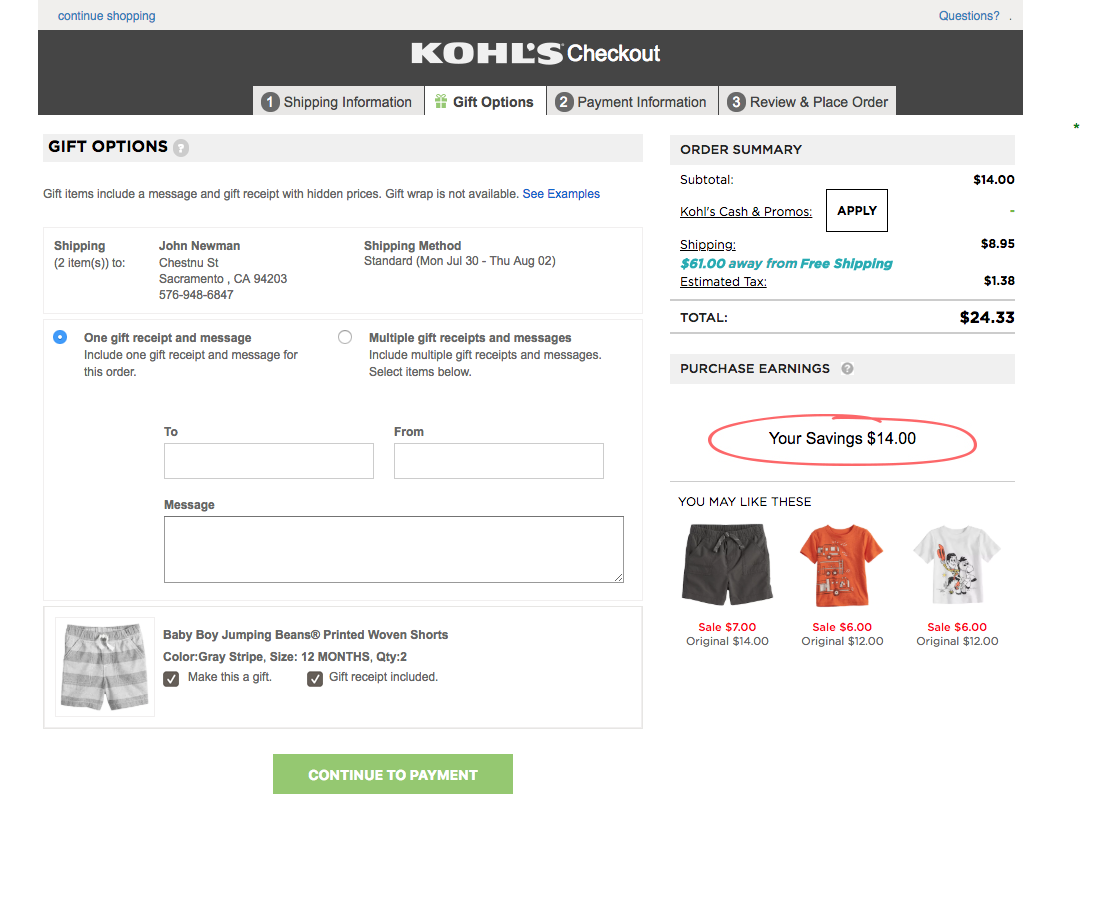
Task: Expand the Shipping cost details
Action: (x=707, y=244)
